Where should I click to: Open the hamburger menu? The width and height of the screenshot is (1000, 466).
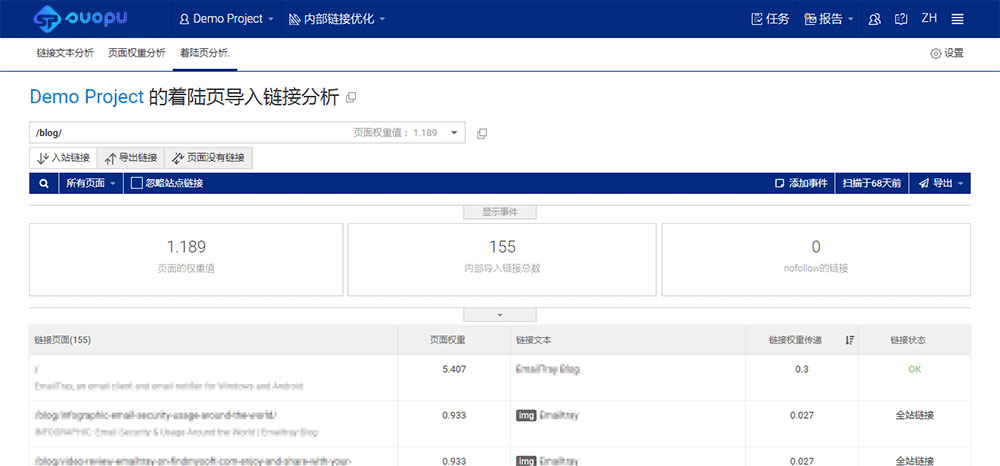click(x=957, y=19)
